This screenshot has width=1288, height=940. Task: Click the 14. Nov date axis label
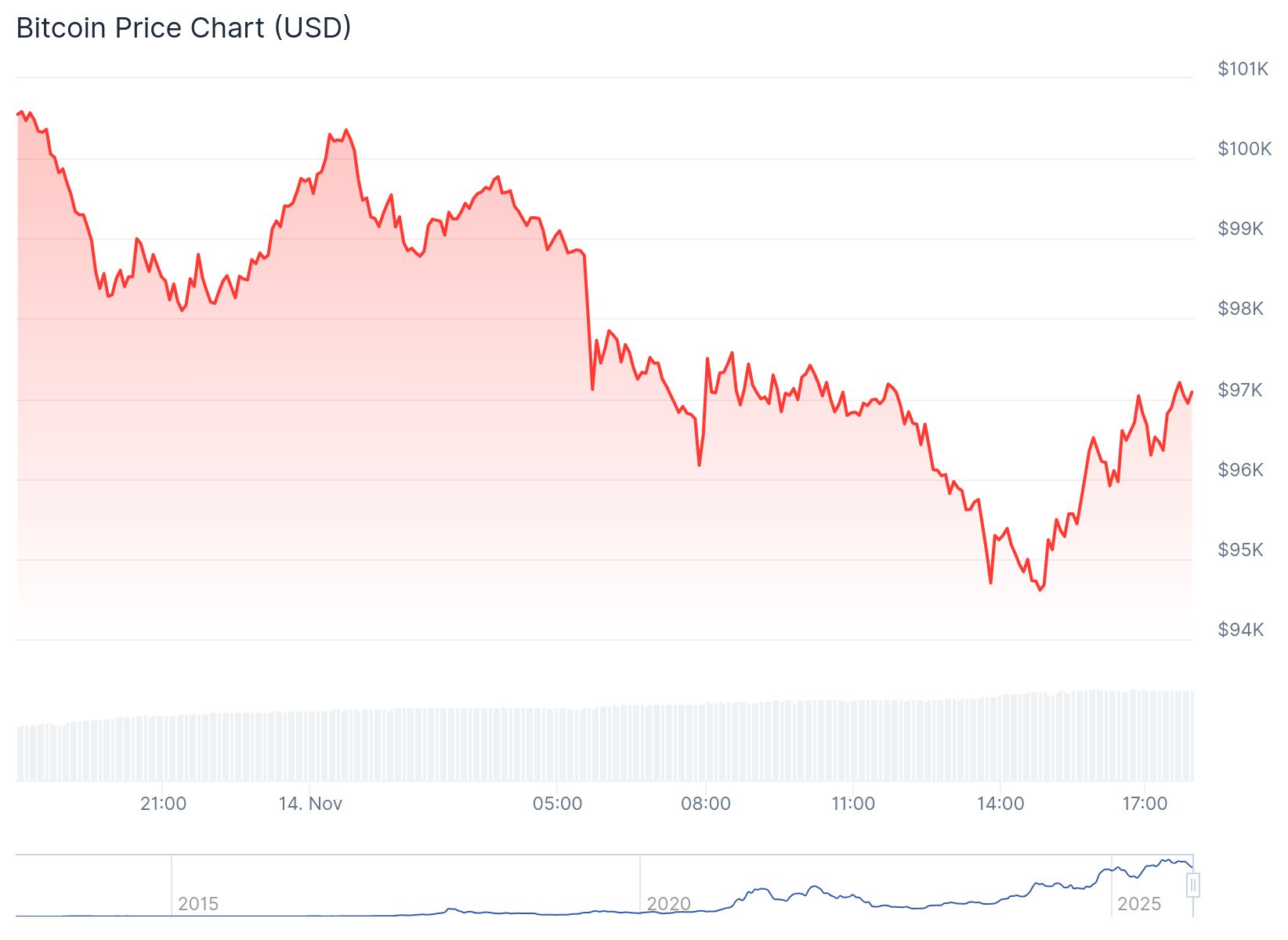(x=310, y=804)
